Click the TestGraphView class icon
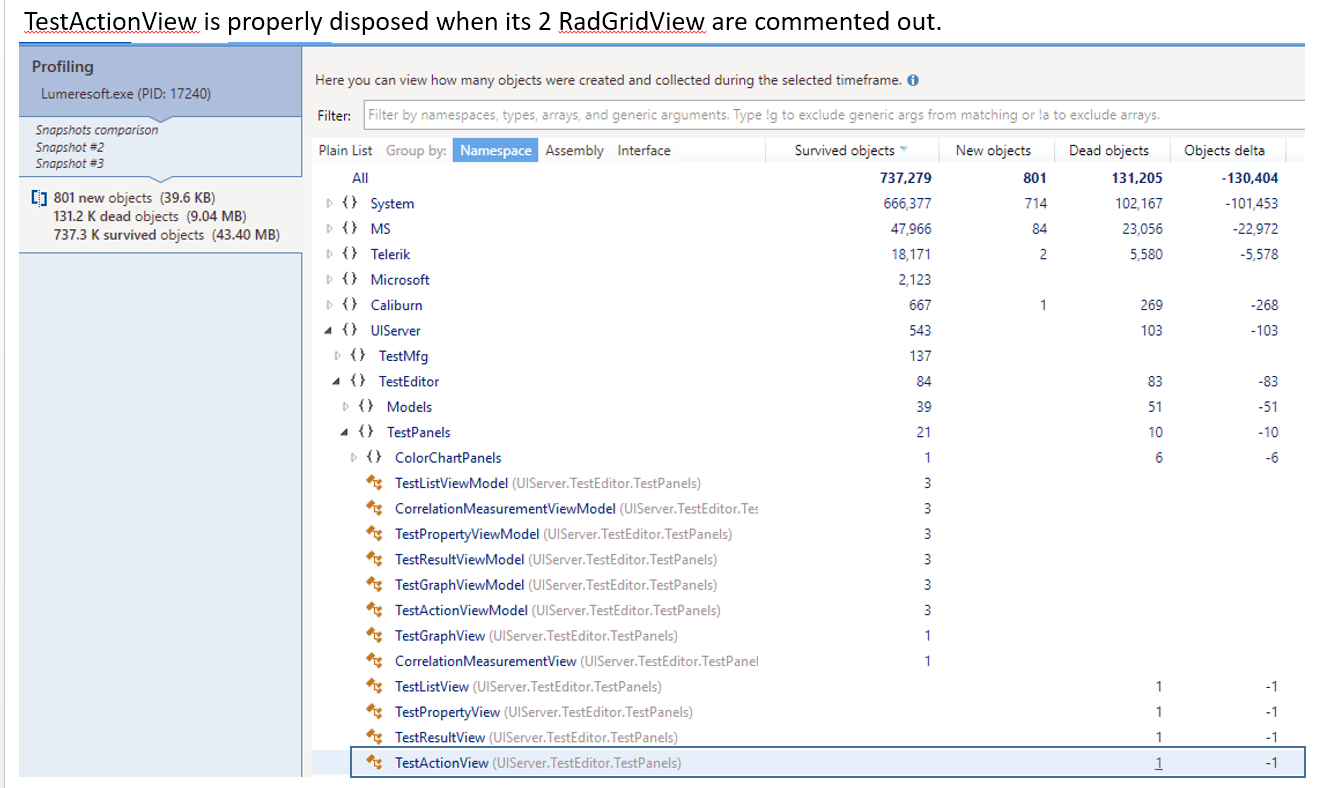 (x=375, y=636)
